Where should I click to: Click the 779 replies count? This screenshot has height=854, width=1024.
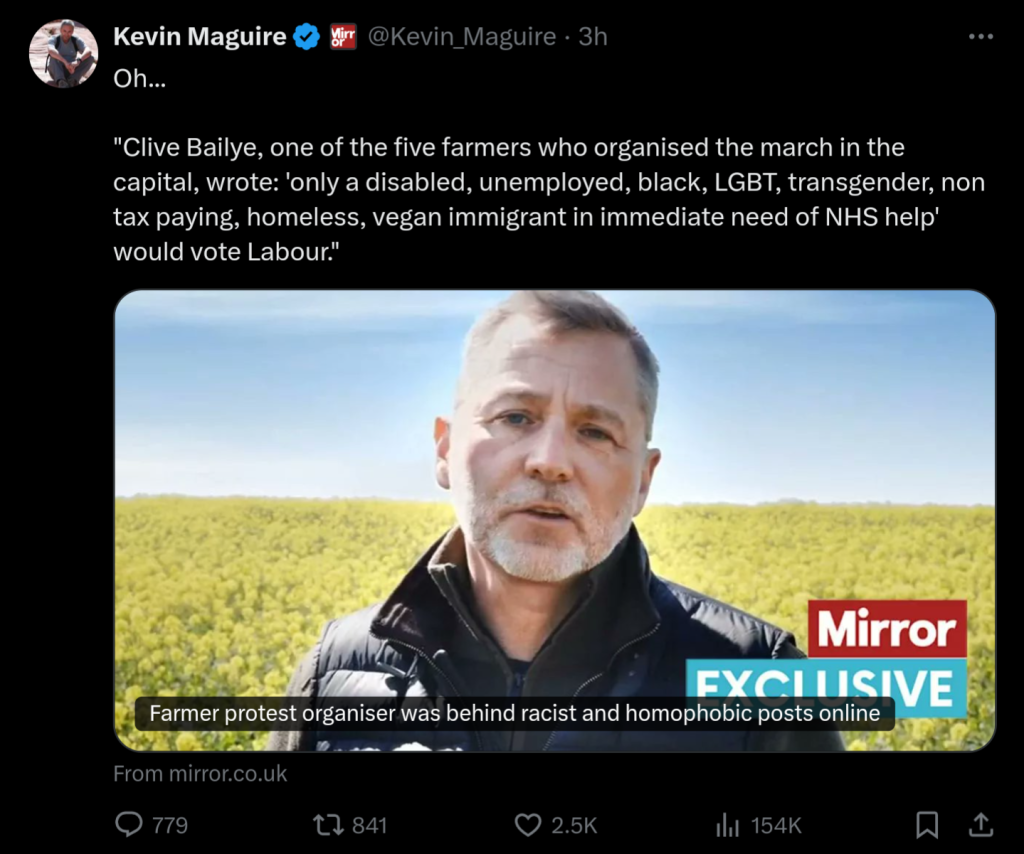(x=169, y=825)
